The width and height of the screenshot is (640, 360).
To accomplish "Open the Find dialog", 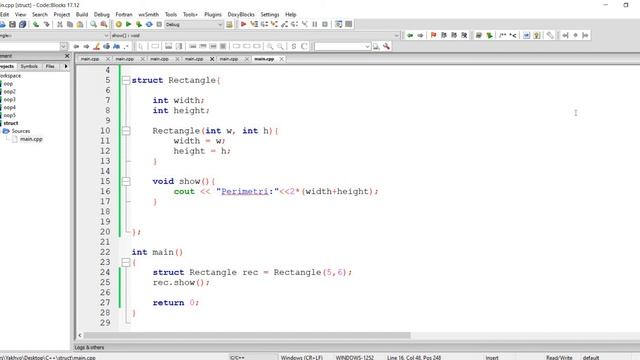I will click(x=93, y=24).
